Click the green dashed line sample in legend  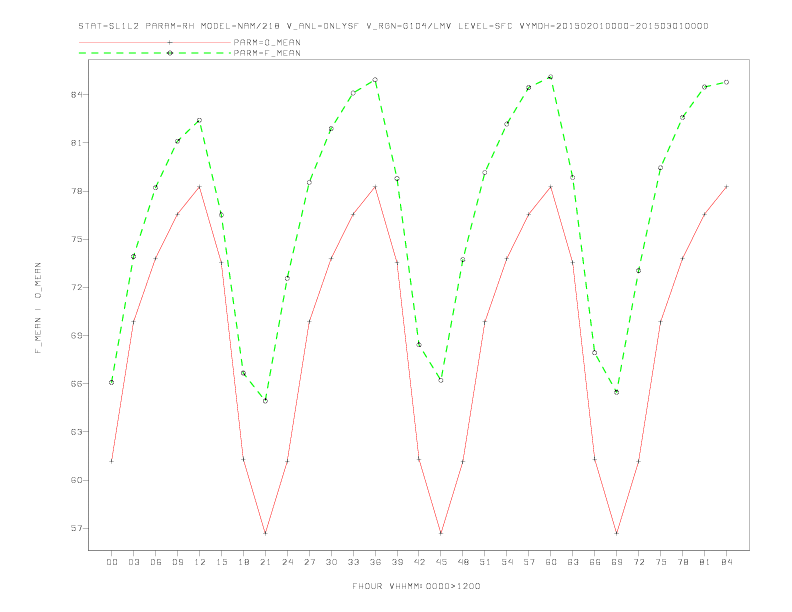pyautogui.click(x=155, y=53)
